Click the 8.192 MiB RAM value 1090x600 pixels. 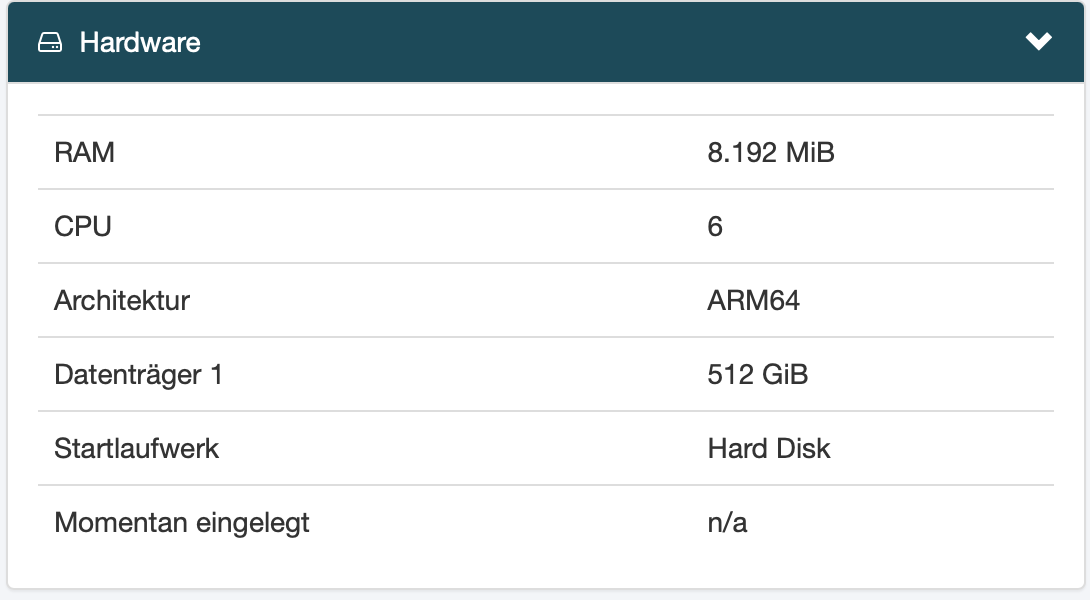click(771, 152)
